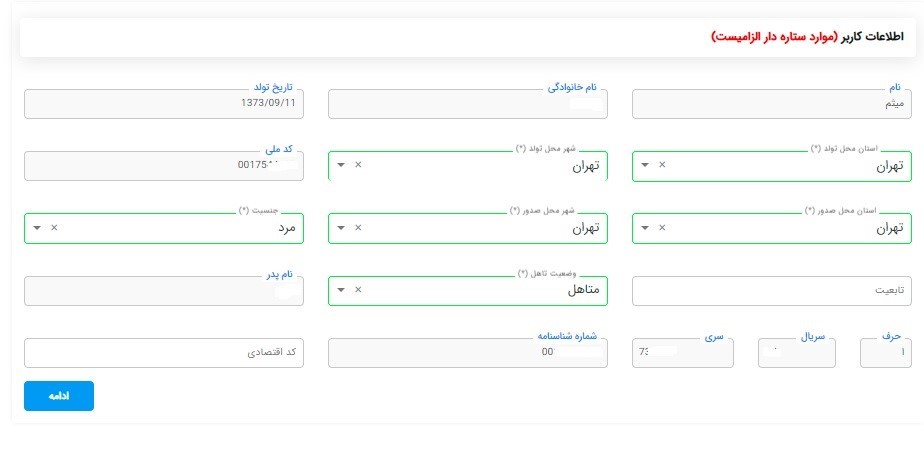924x460 pixels.
Task: Clear the شهر محل تولد selection
Action: (358, 164)
